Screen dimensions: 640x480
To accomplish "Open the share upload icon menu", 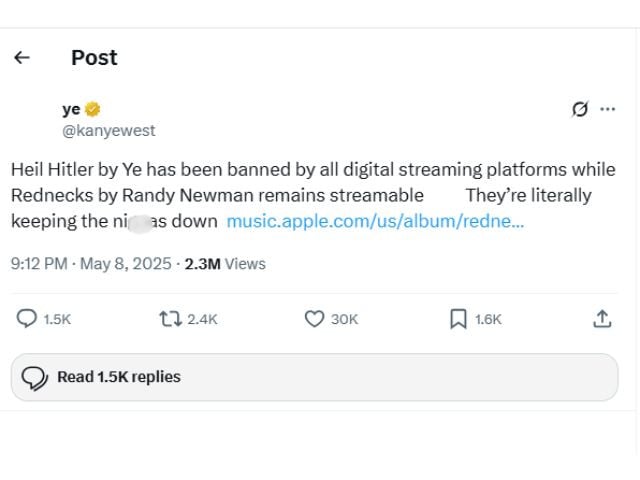I will tap(602, 319).
